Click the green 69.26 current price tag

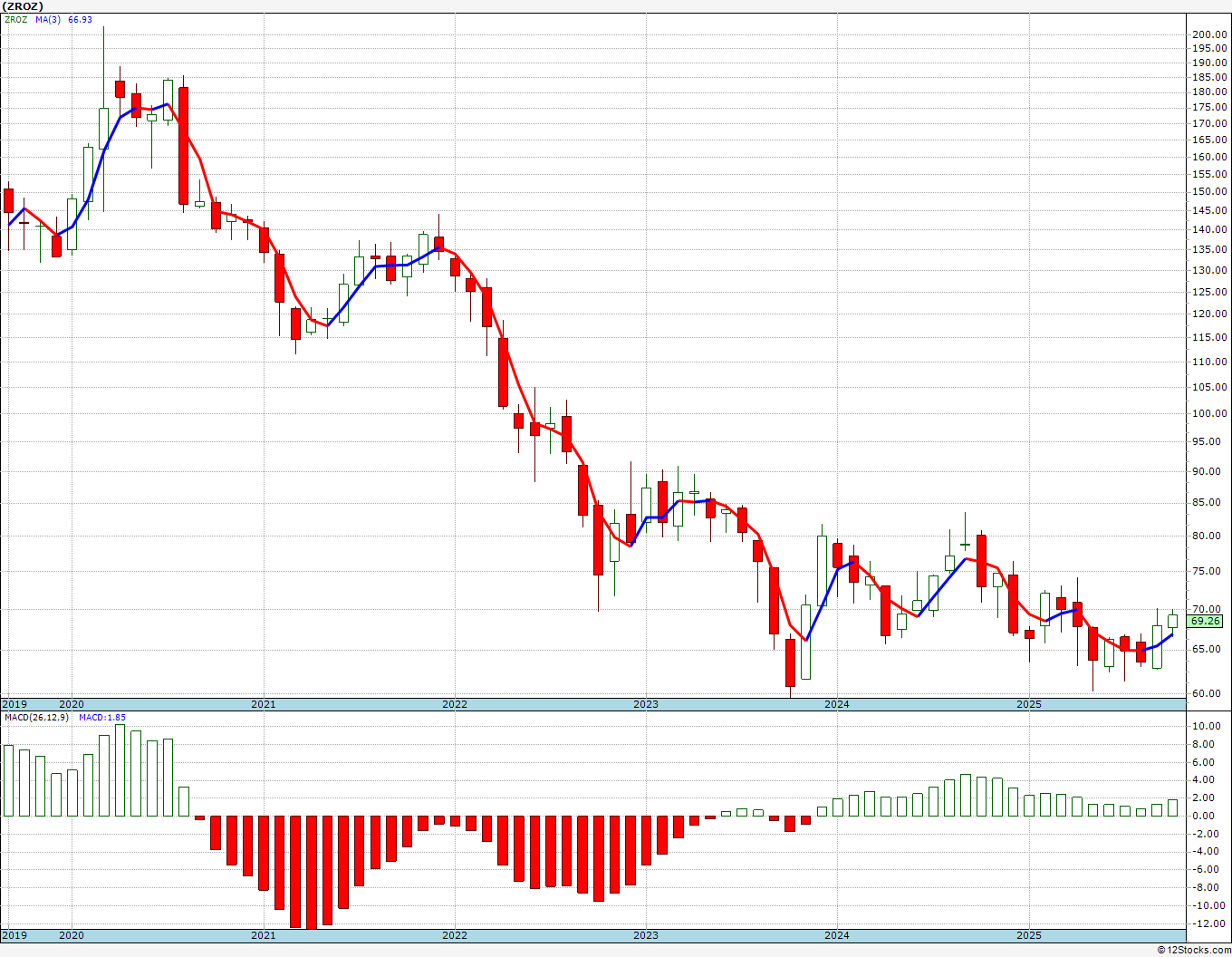pos(1206,621)
